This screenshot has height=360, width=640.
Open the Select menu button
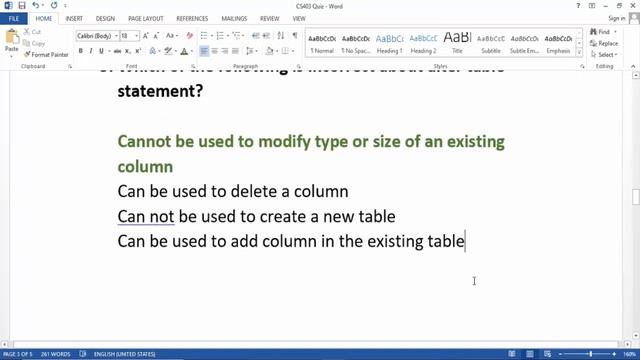(x=604, y=54)
